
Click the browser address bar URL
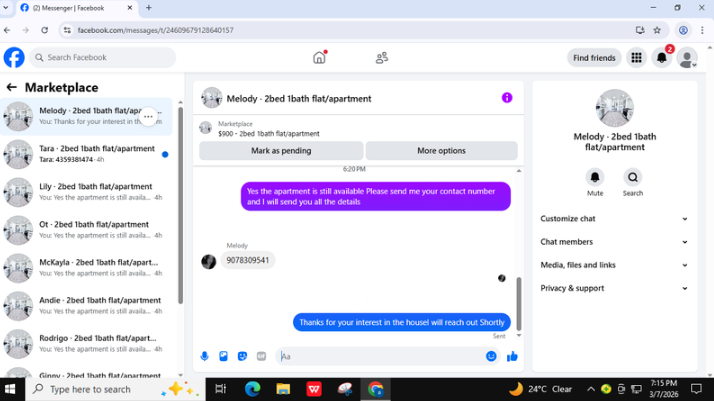click(155, 30)
